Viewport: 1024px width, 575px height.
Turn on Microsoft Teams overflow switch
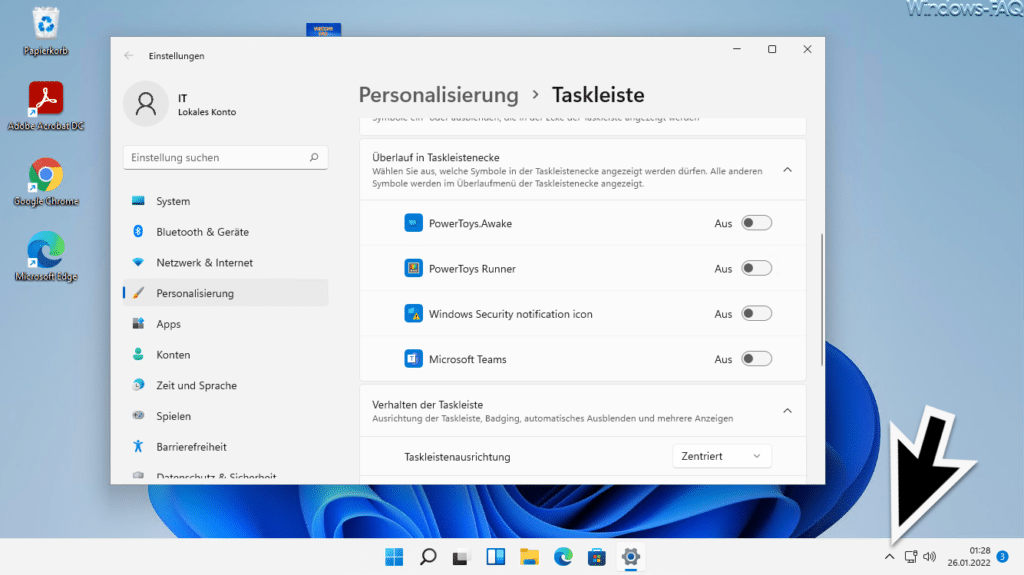coord(756,359)
